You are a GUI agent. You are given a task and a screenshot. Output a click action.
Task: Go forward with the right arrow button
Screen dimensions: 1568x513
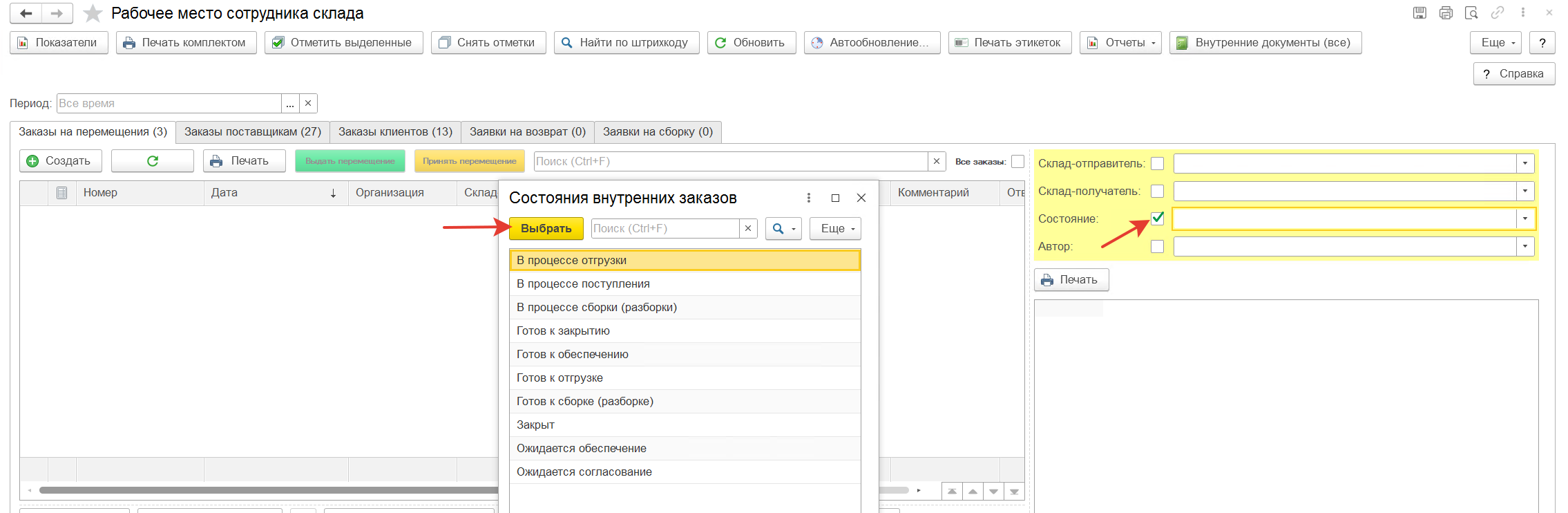[57, 13]
